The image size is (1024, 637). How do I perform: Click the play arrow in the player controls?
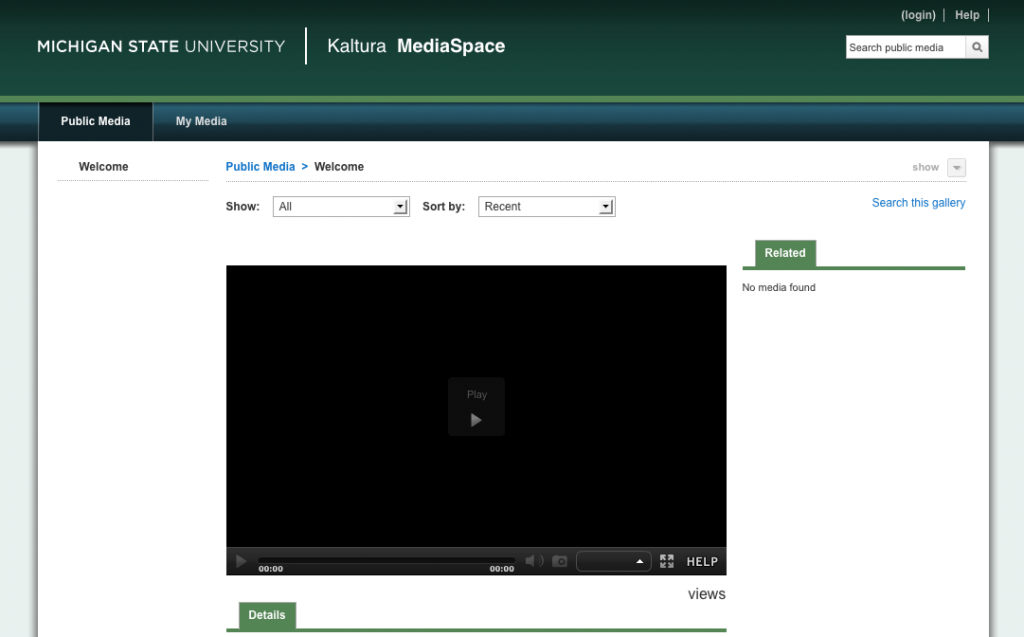240,561
